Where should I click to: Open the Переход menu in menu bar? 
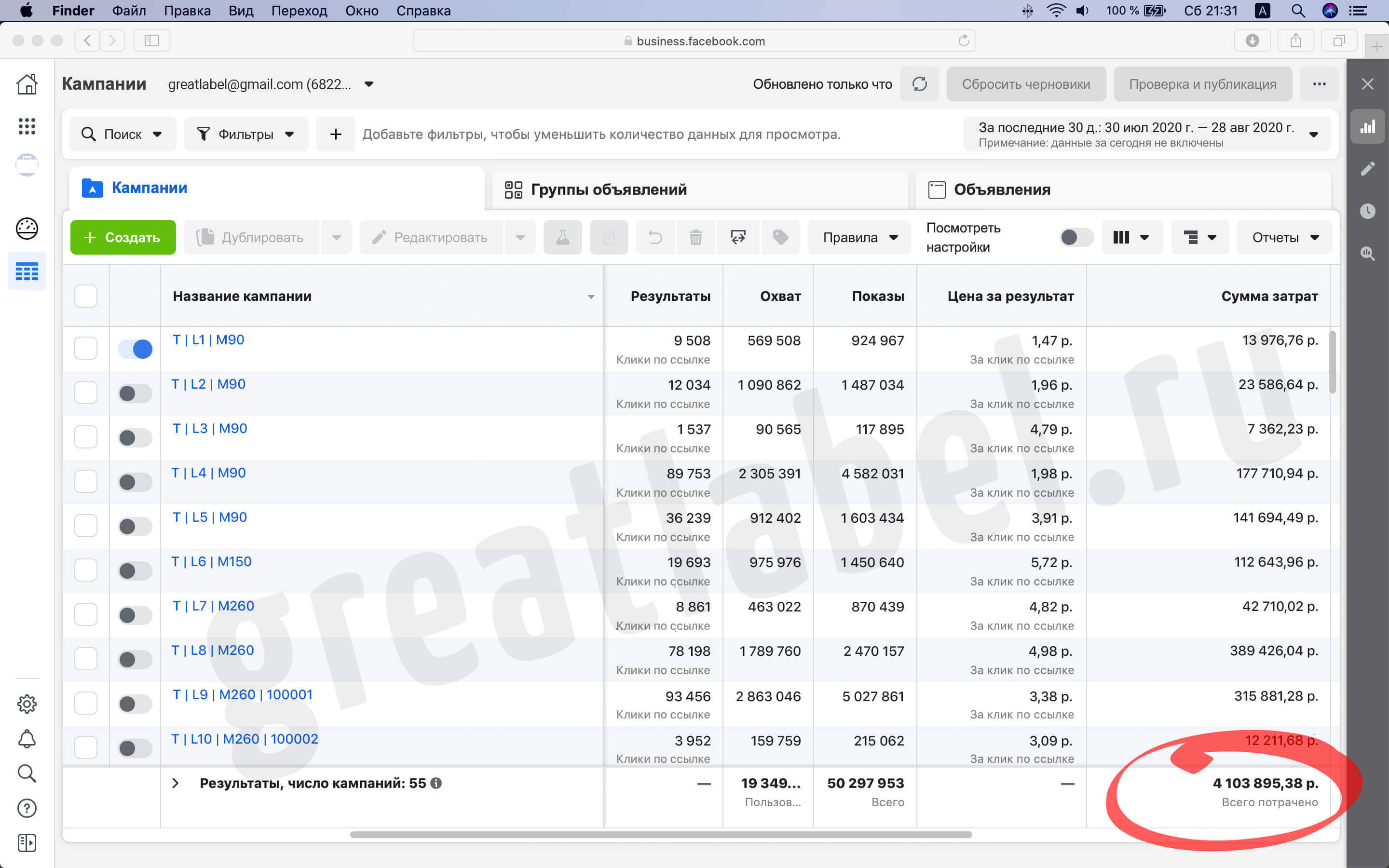tap(299, 11)
